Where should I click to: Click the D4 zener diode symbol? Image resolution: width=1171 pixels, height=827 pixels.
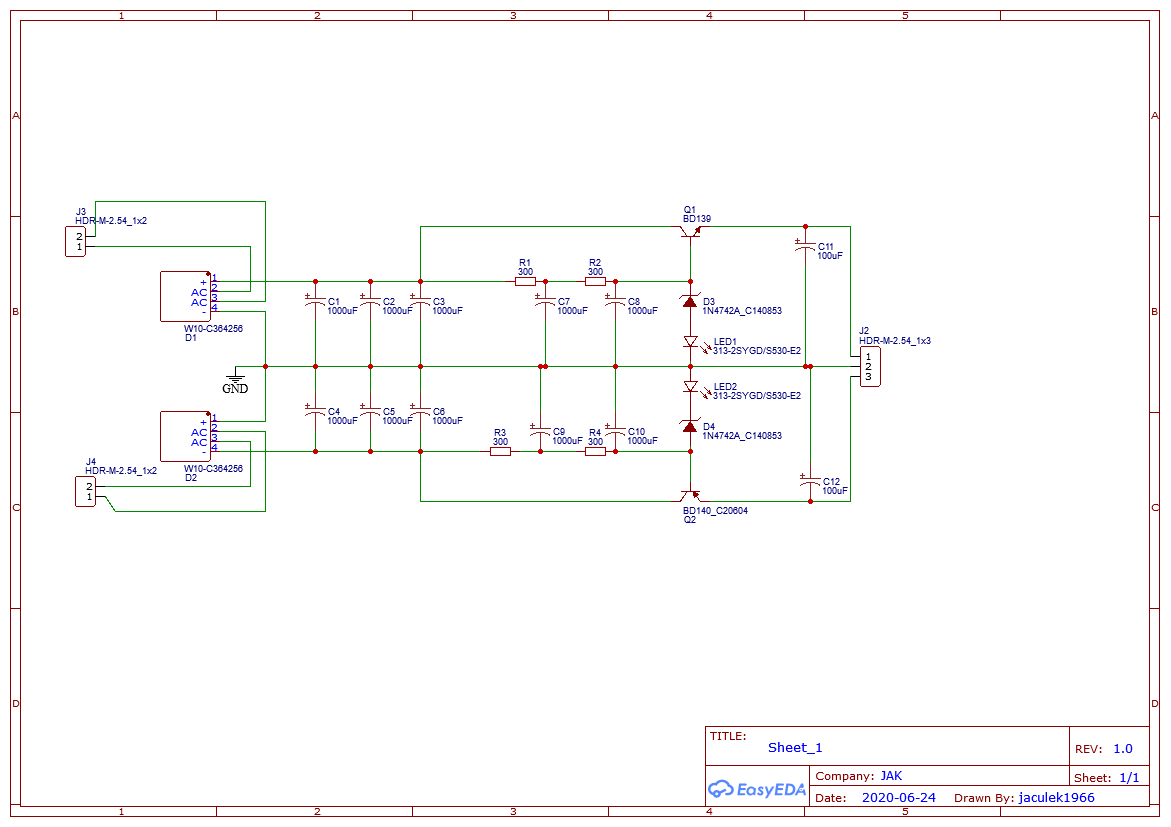pyautogui.click(x=690, y=426)
